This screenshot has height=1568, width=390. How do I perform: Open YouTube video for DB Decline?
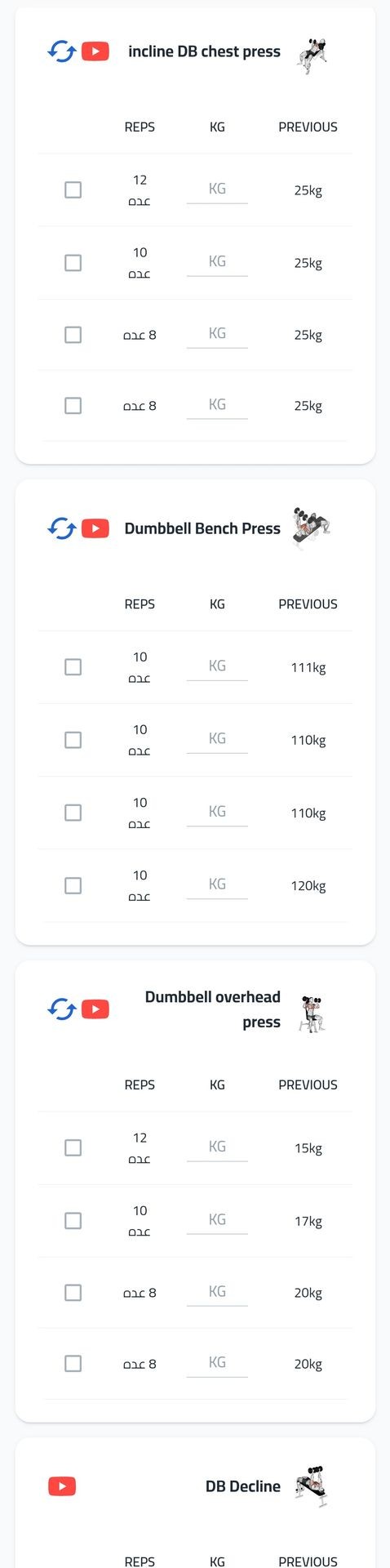point(62,1486)
